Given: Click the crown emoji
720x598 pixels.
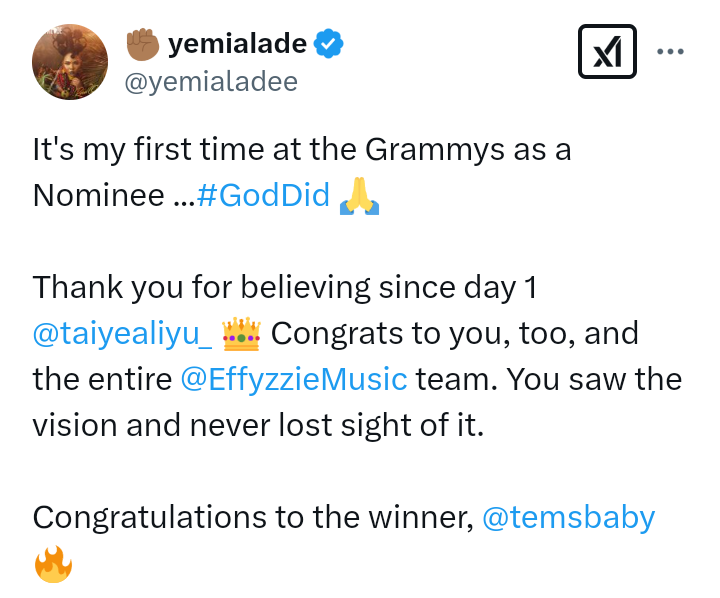Looking at the screenshot, I should coord(241,333).
